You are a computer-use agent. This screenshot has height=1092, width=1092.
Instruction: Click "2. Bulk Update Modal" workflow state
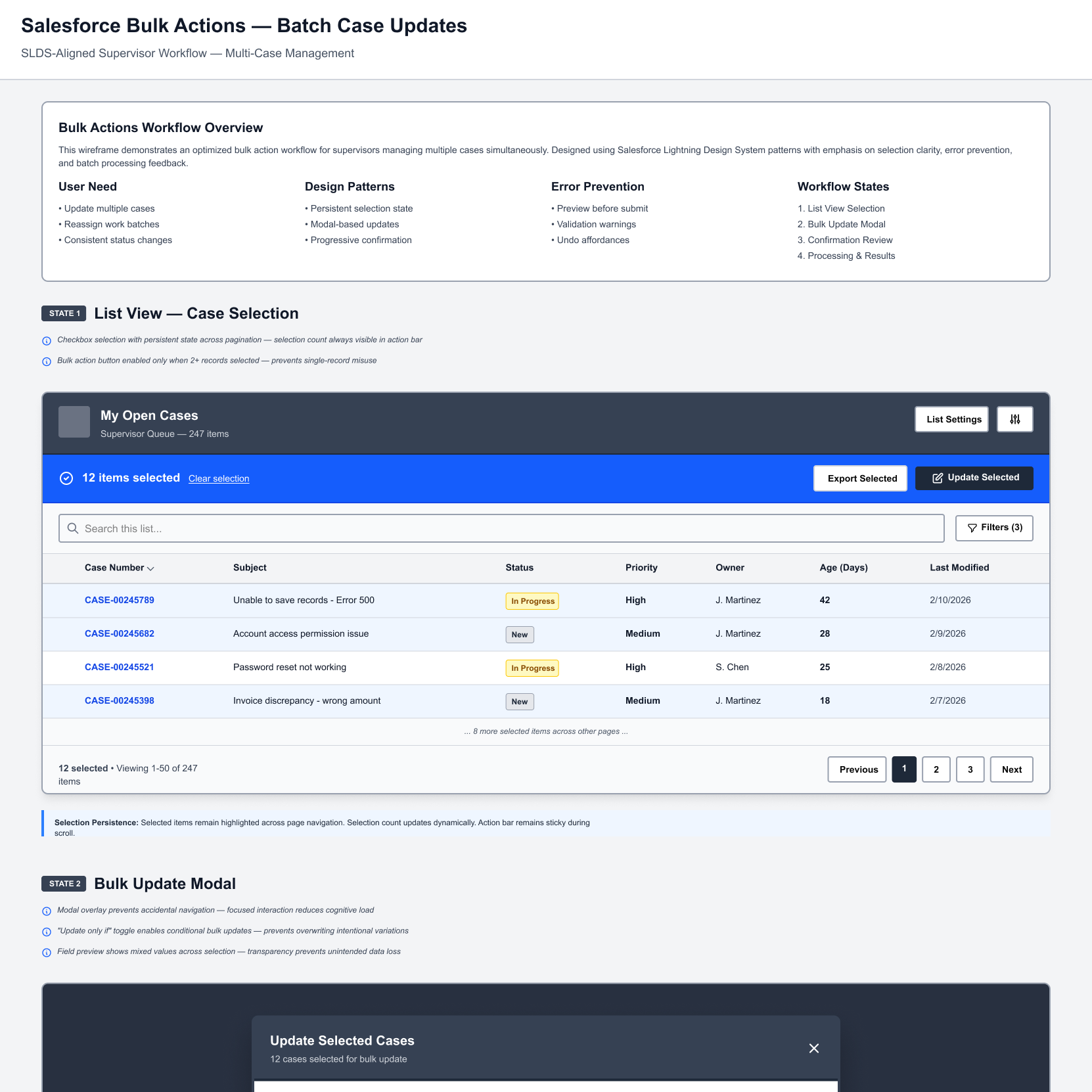(x=842, y=224)
